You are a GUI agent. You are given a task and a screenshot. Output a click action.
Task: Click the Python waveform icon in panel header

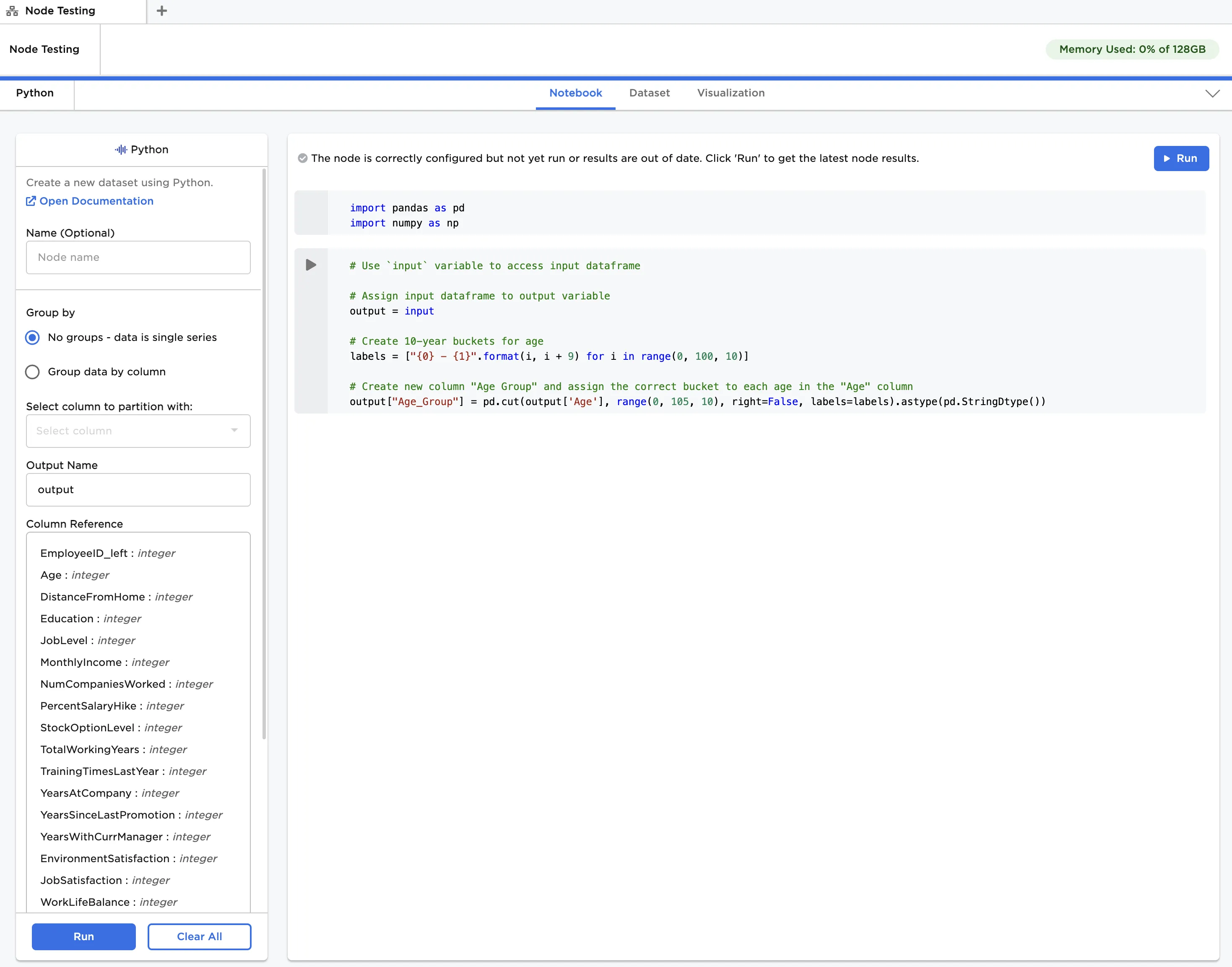coord(121,149)
